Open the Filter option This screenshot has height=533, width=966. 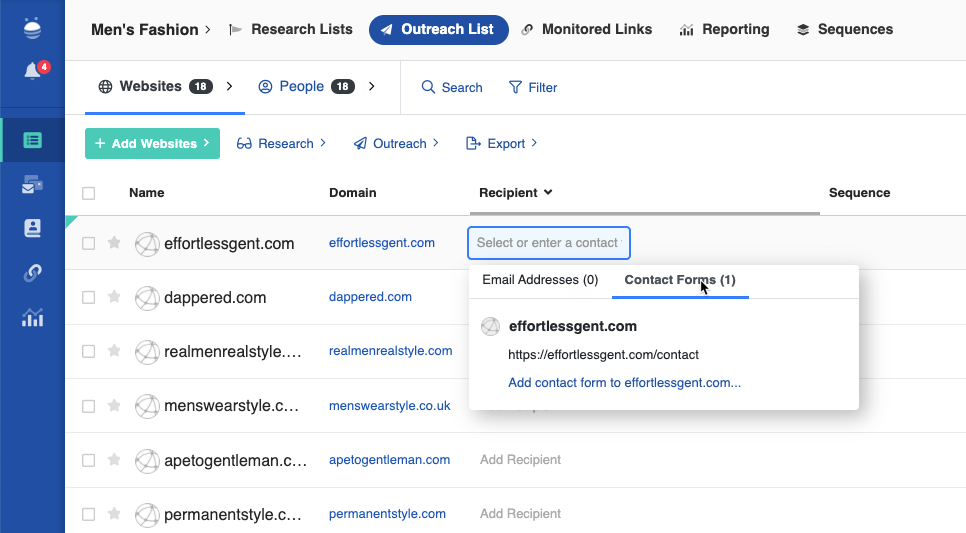(x=533, y=87)
